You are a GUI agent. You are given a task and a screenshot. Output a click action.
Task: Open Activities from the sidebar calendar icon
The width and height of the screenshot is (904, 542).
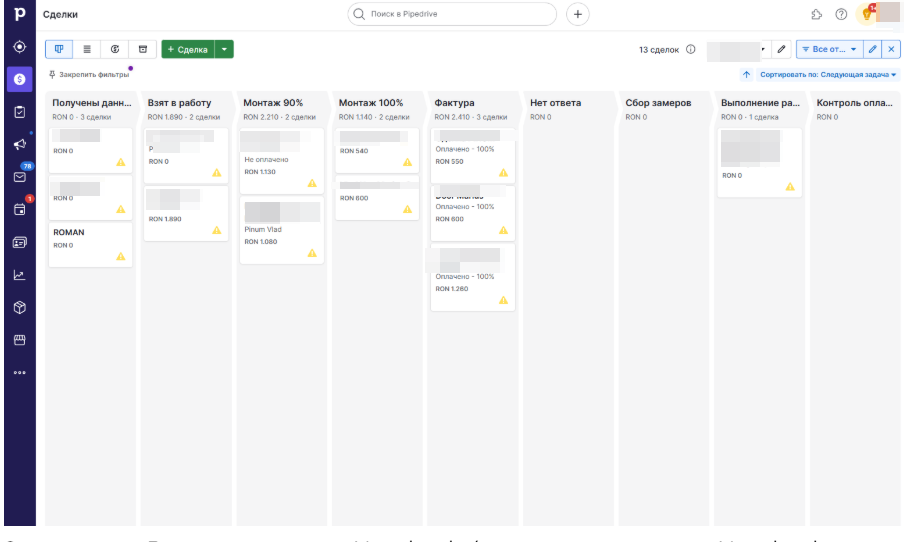pyautogui.click(x=19, y=209)
